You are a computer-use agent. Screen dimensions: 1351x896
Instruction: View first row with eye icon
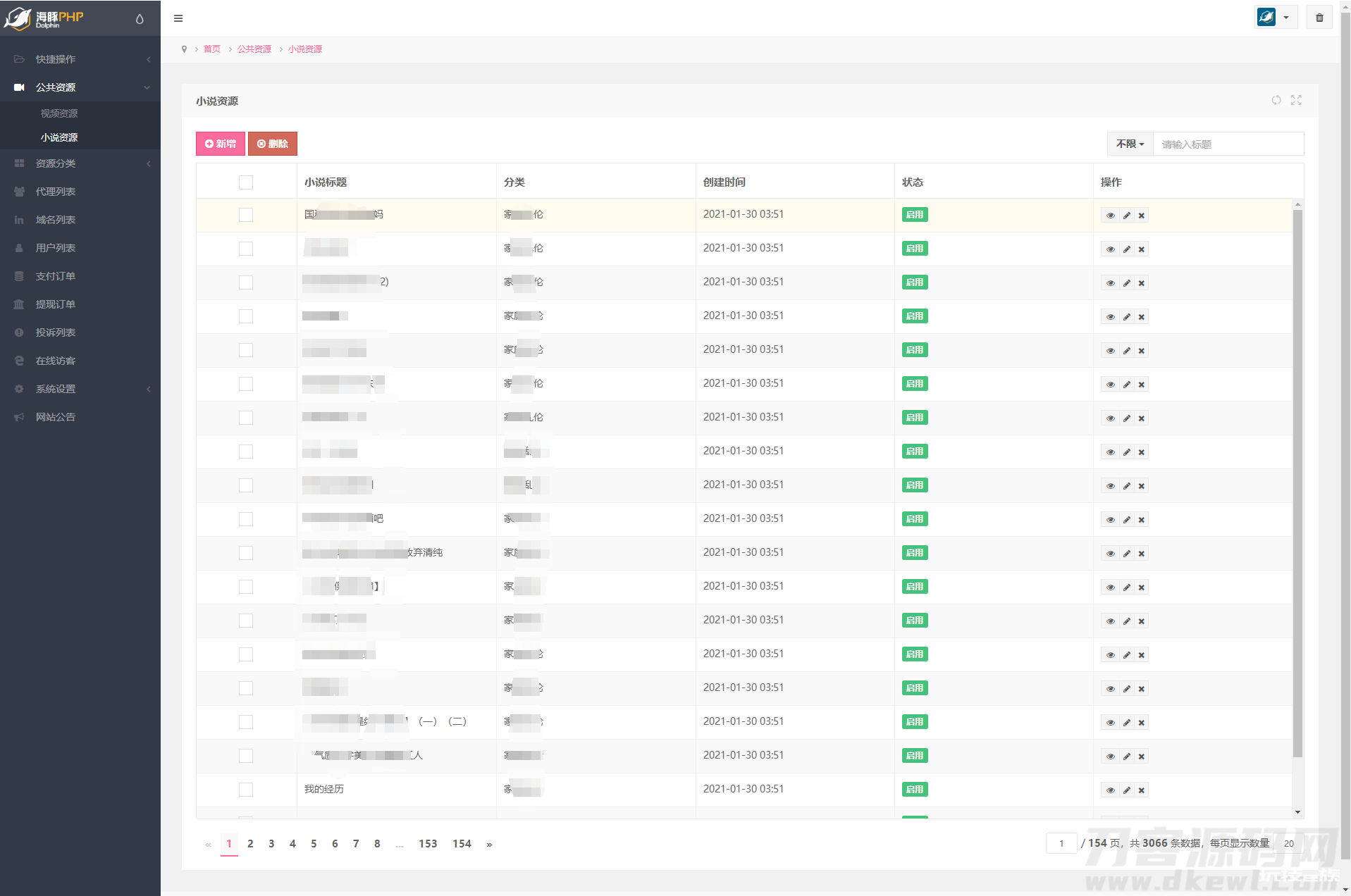click(1111, 216)
